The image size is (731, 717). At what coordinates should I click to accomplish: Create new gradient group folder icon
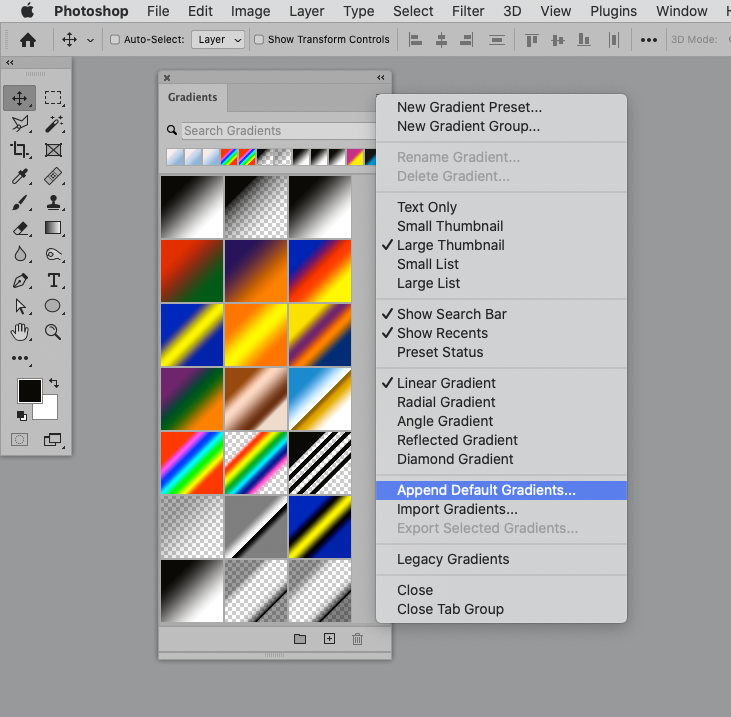tap(300, 639)
